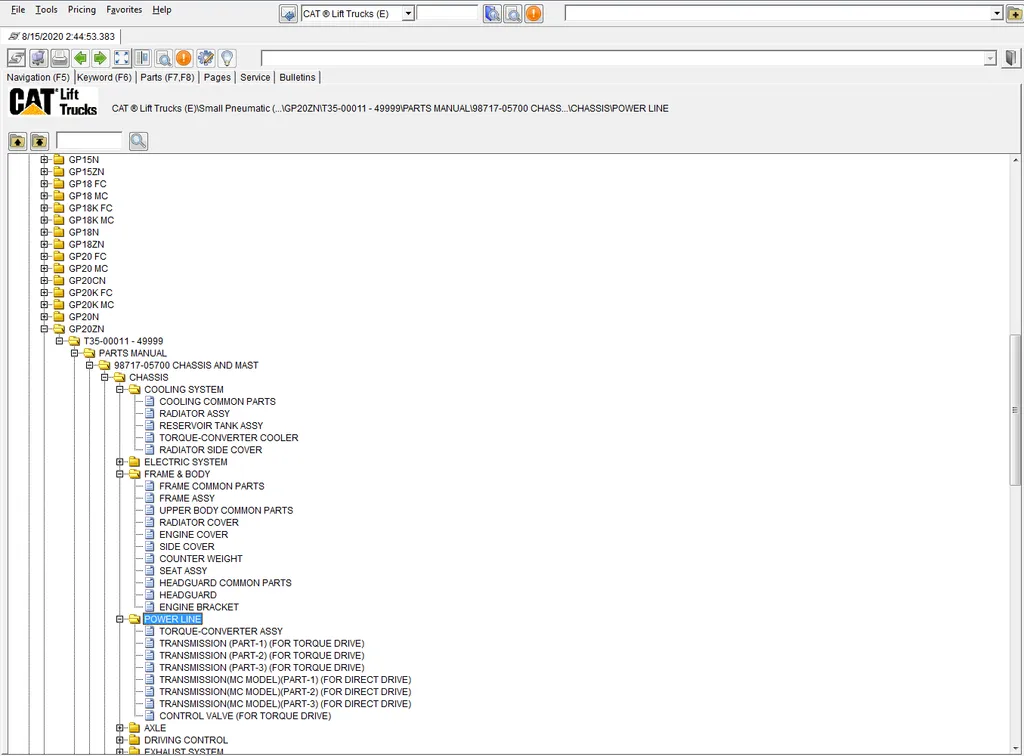Go back with the green left arrow
The image size is (1024, 756).
coord(80,58)
